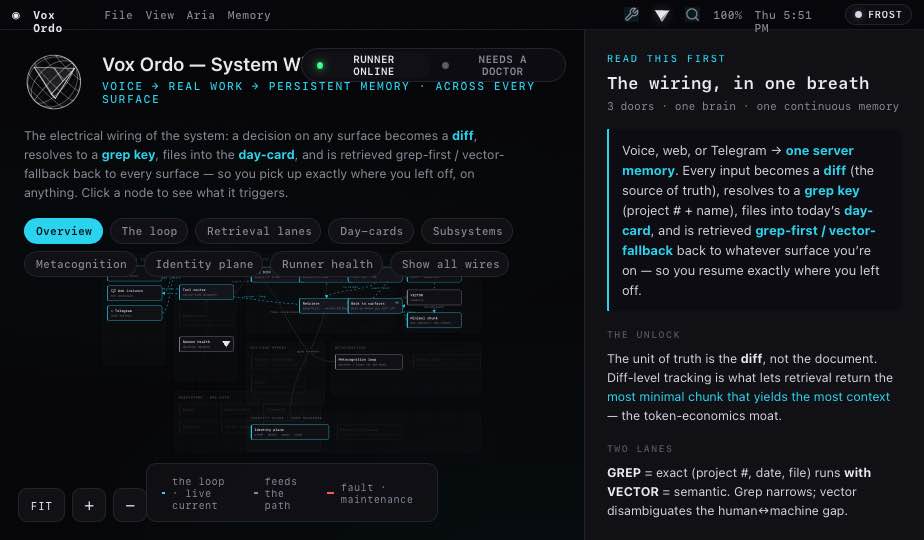The width and height of the screenshot is (924, 540).
Task: Zoom out with the minus button
Action: coord(130,505)
